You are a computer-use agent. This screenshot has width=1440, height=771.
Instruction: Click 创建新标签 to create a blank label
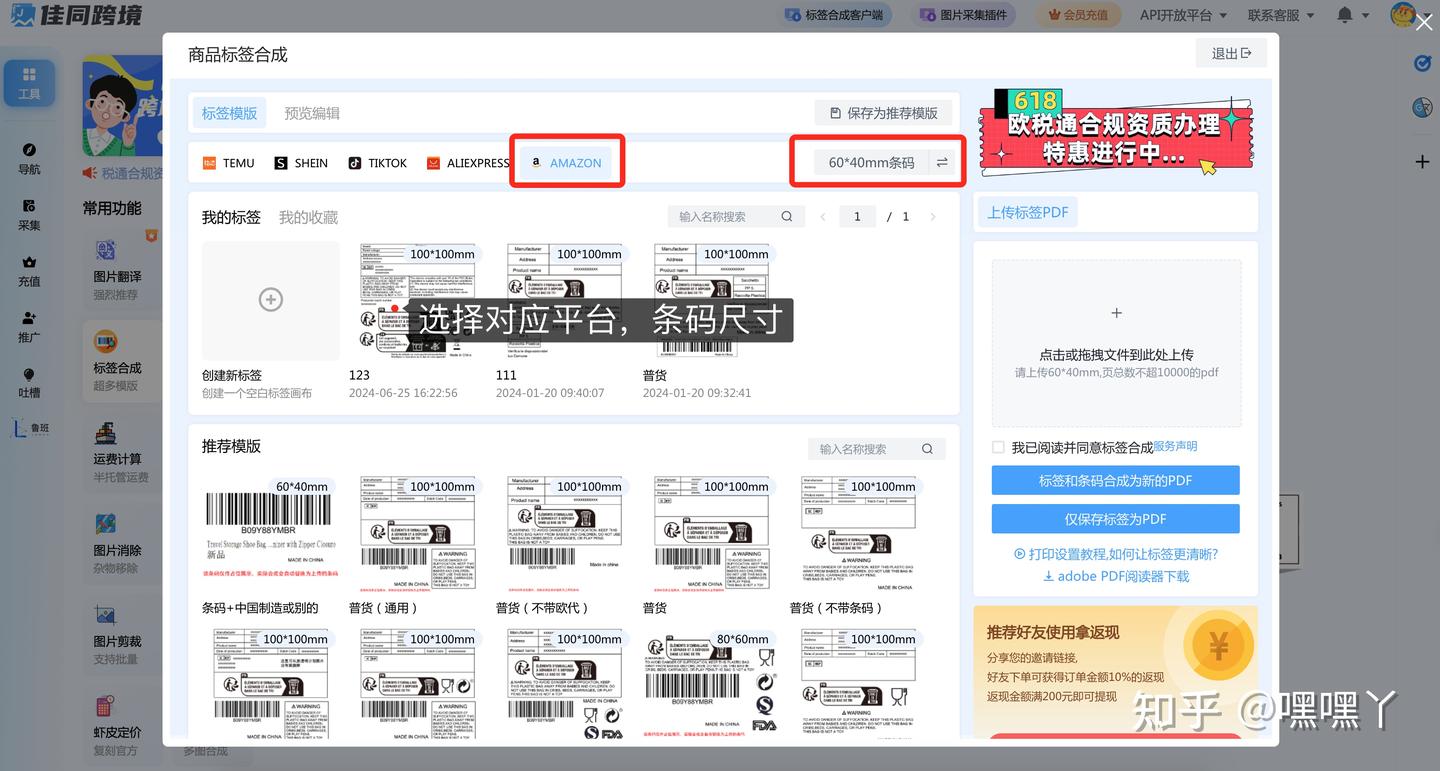pos(270,300)
